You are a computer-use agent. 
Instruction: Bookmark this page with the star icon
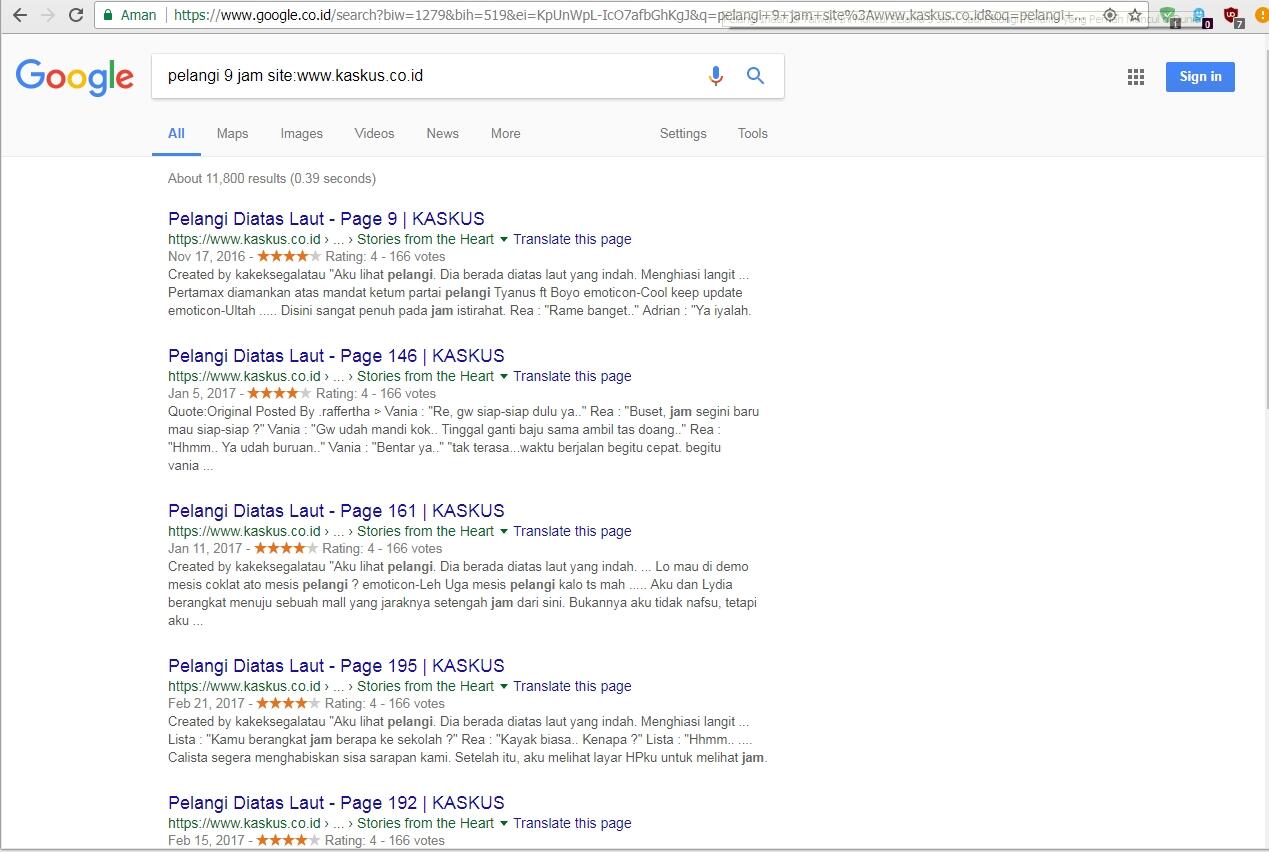coord(1135,15)
